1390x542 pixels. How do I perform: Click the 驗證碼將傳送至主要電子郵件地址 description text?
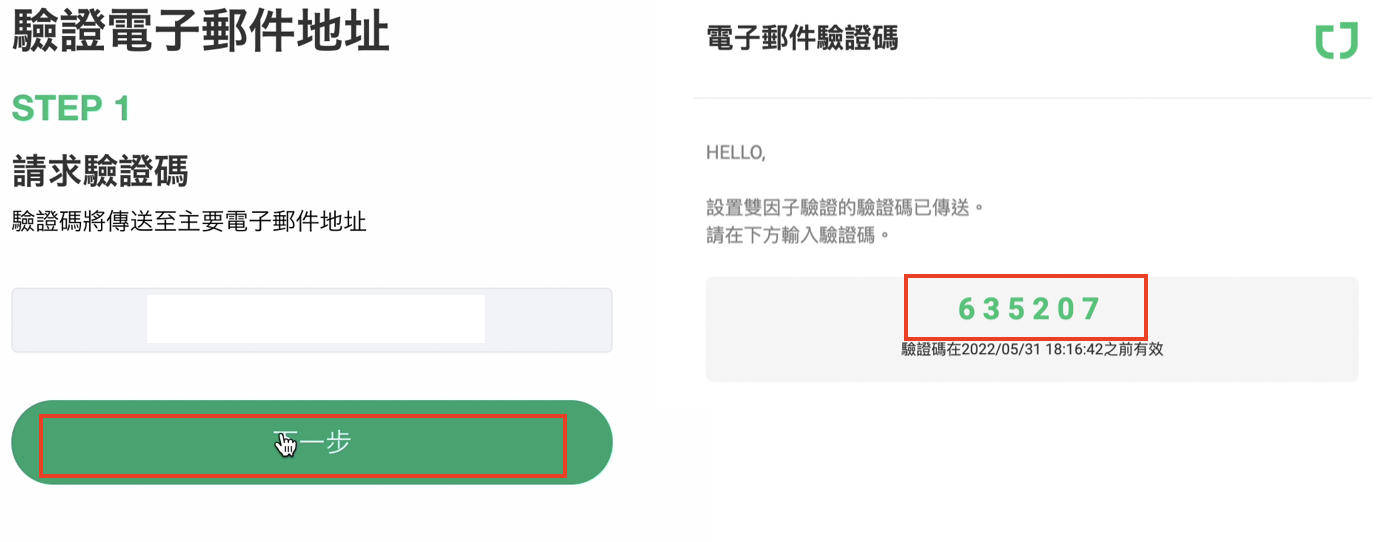pos(189,221)
